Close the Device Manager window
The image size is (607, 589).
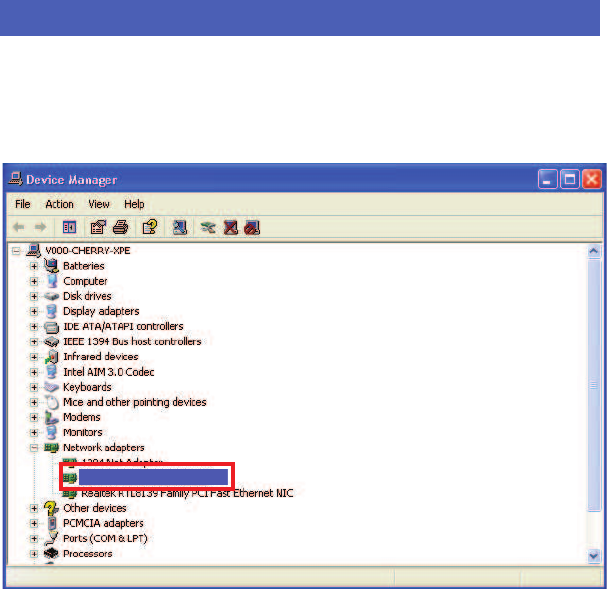coord(592,179)
